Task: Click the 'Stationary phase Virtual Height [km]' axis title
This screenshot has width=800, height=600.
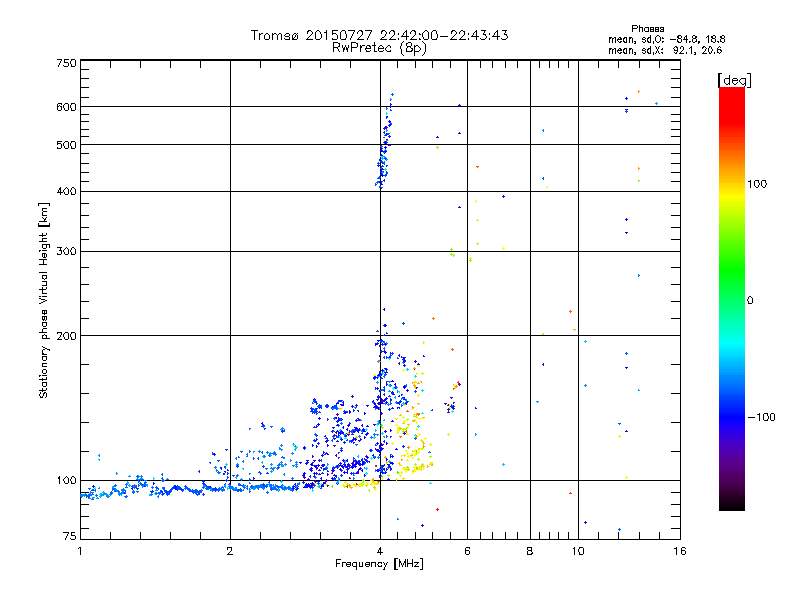Action: click(x=44, y=301)
